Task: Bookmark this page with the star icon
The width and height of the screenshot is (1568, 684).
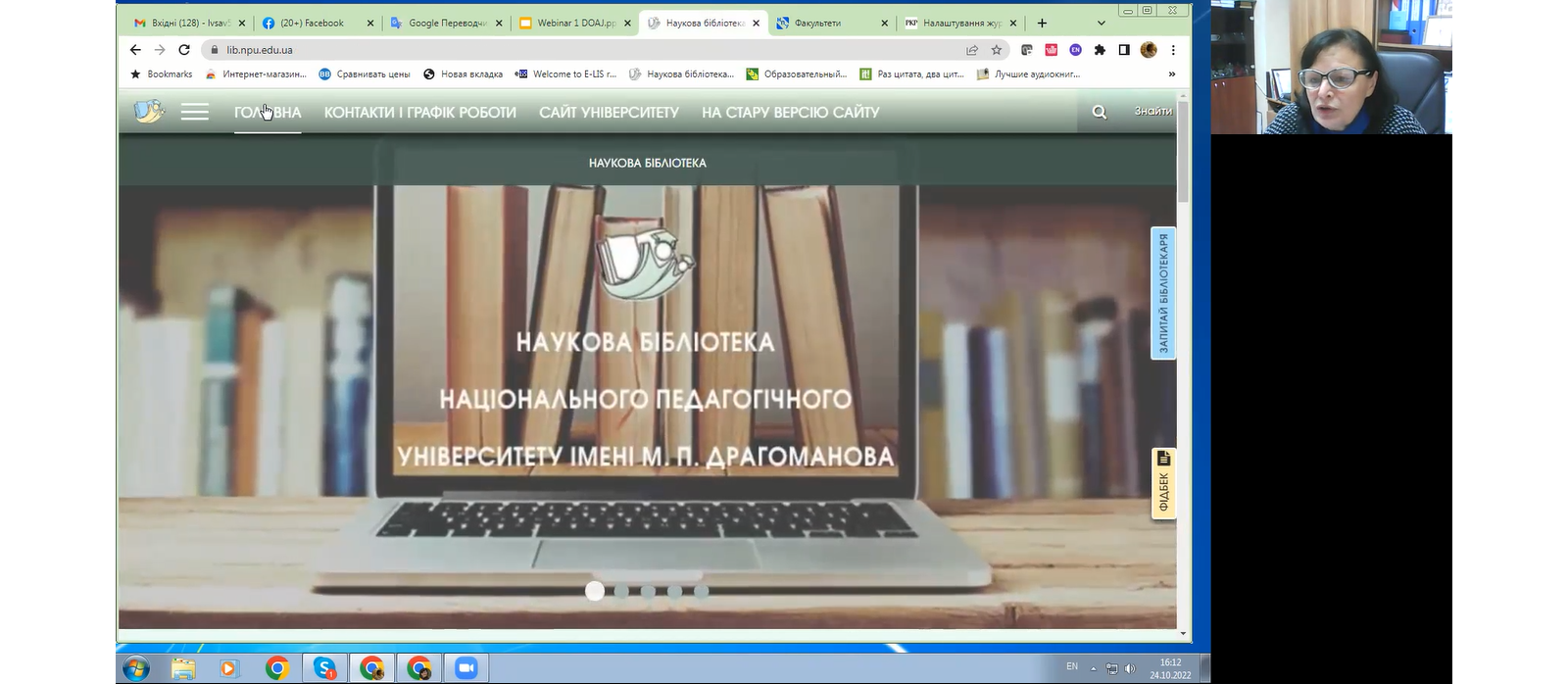Action: tap(997, 50)
